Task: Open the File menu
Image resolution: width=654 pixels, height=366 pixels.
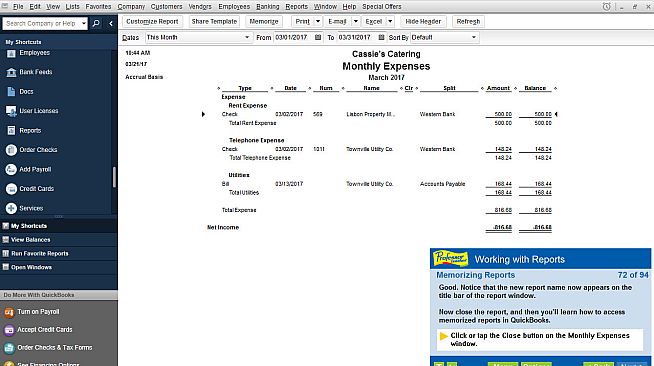Action: click(x=18, y=7)
